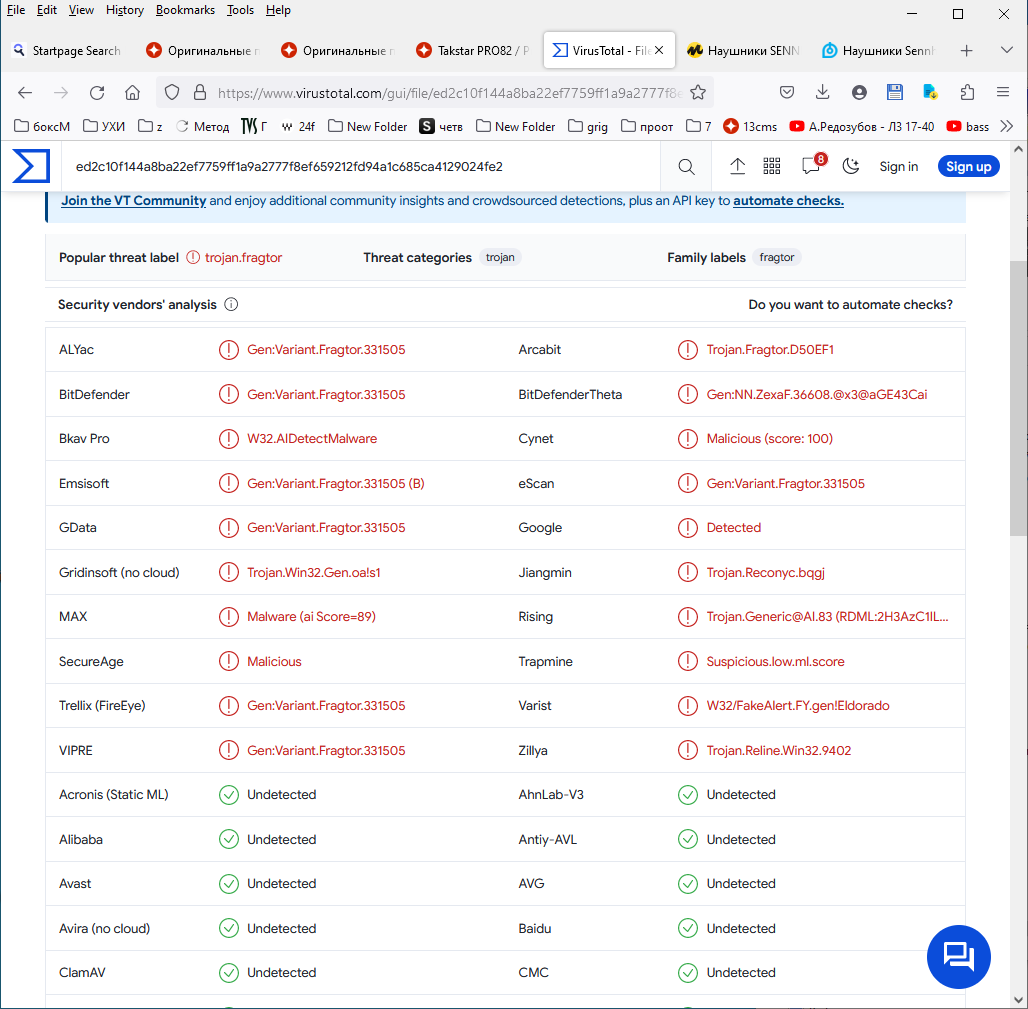The image size is (1028, 1009).
Task: Open the боксМ bookmarks folder
Action: (x=43, y=126)
